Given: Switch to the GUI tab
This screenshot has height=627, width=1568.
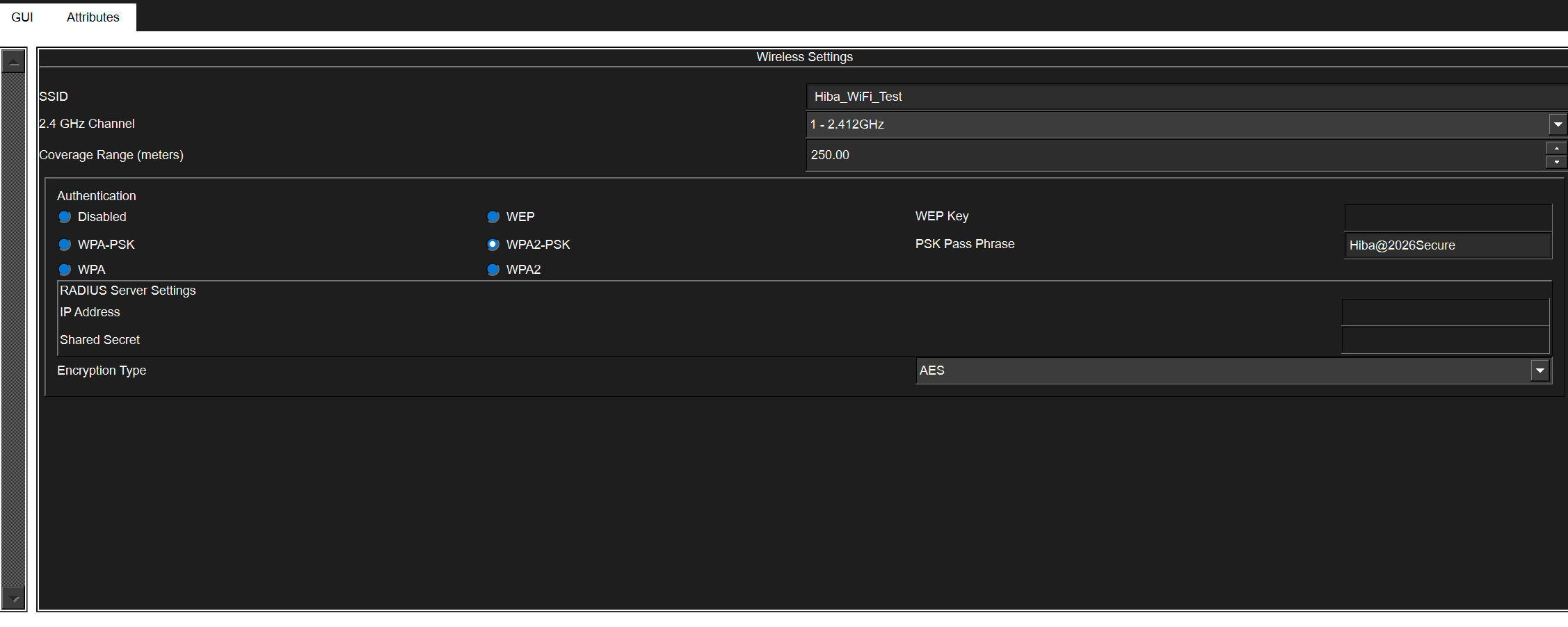Looking at the screenshot, I should tap(22, 17).
